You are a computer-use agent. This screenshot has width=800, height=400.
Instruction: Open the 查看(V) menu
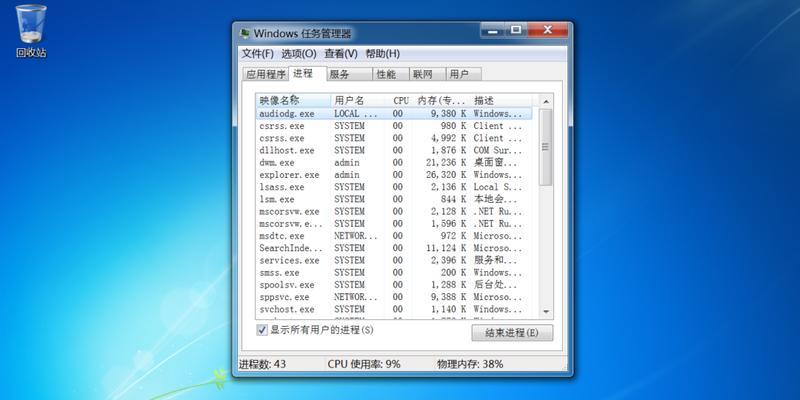pyautogui.click(x=341, y=54)
